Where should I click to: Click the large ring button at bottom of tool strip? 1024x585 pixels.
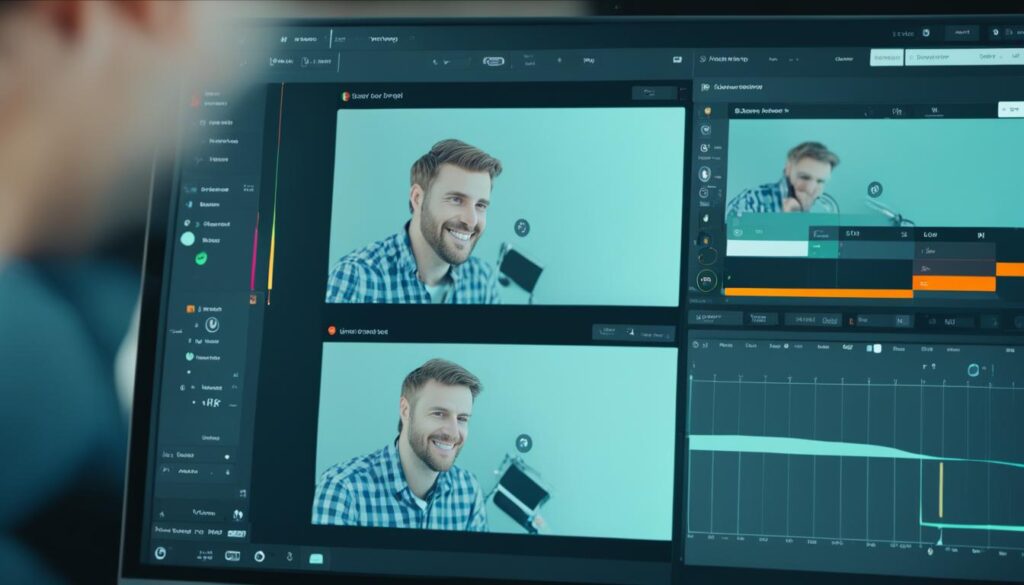[x=707, y=281]
